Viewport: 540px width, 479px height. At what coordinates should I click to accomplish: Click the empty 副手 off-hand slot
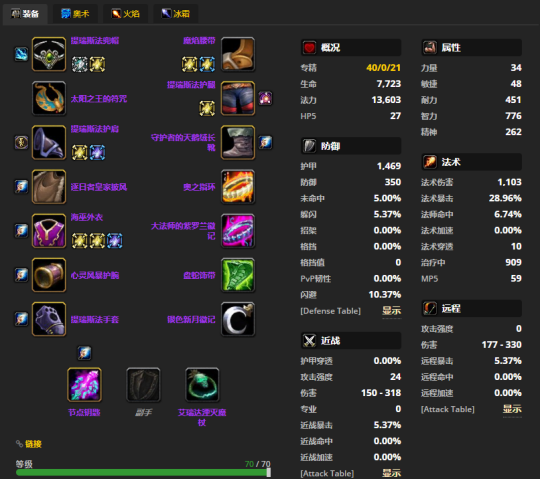tap(143, 385)
